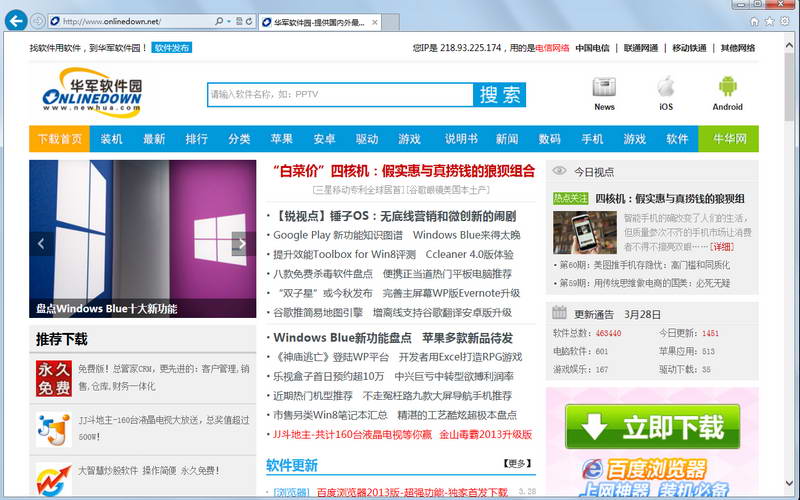
Task: Open 手机 in navigation bar
Action: click(x=592, y=139)
